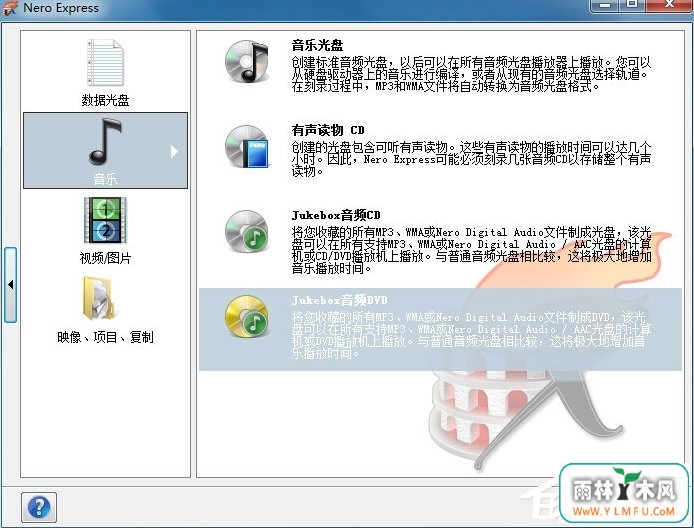Viewport: 694px width, 528px height.
Task: Choose the 音乐光盘 heading
Action: click(x=317, y=45)
